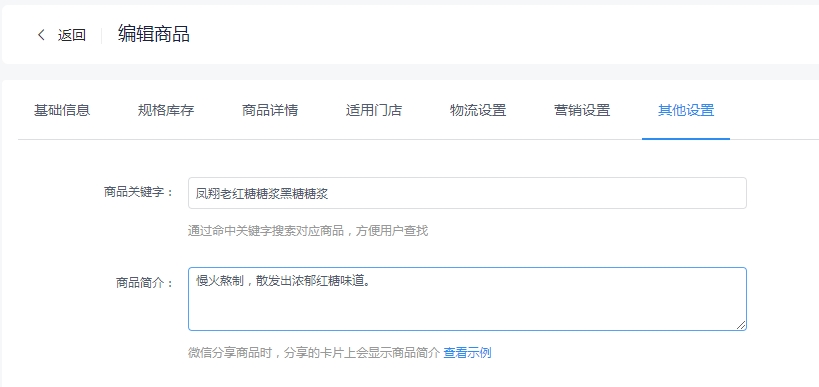
Task: Go back via the 返回 link
Action: point(72,36)
